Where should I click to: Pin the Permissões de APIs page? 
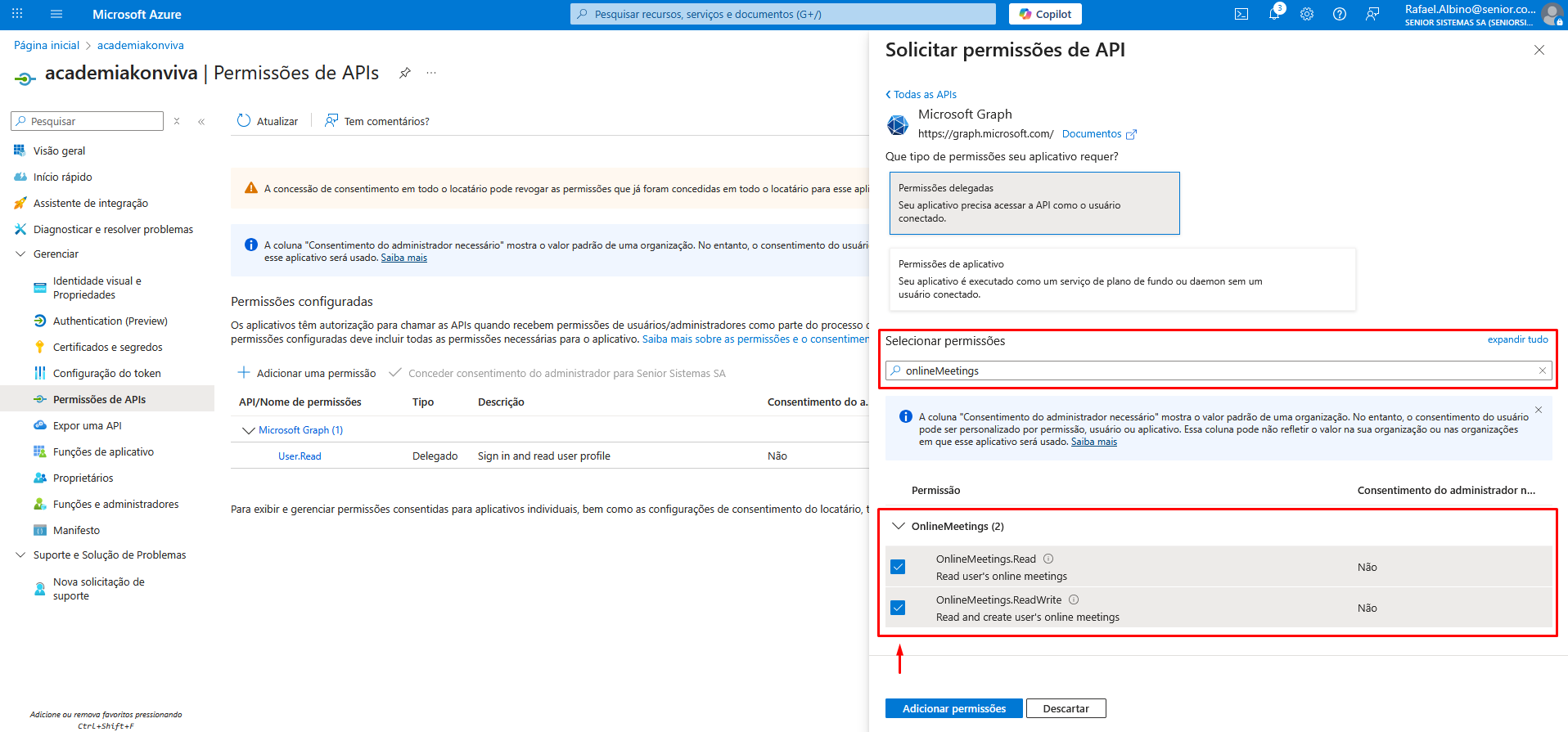click(404, 73)
